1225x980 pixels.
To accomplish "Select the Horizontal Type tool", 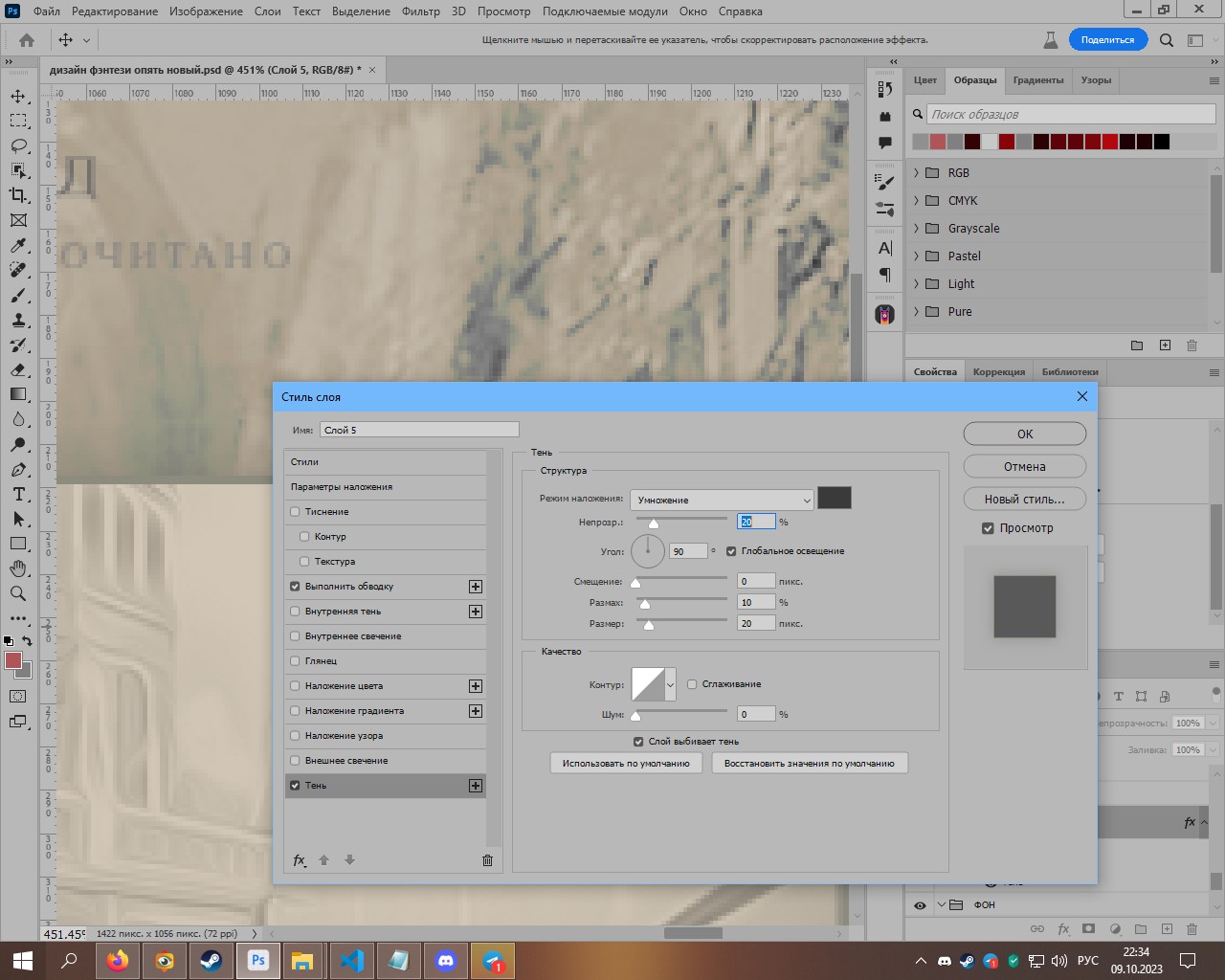I will (18, 494).
